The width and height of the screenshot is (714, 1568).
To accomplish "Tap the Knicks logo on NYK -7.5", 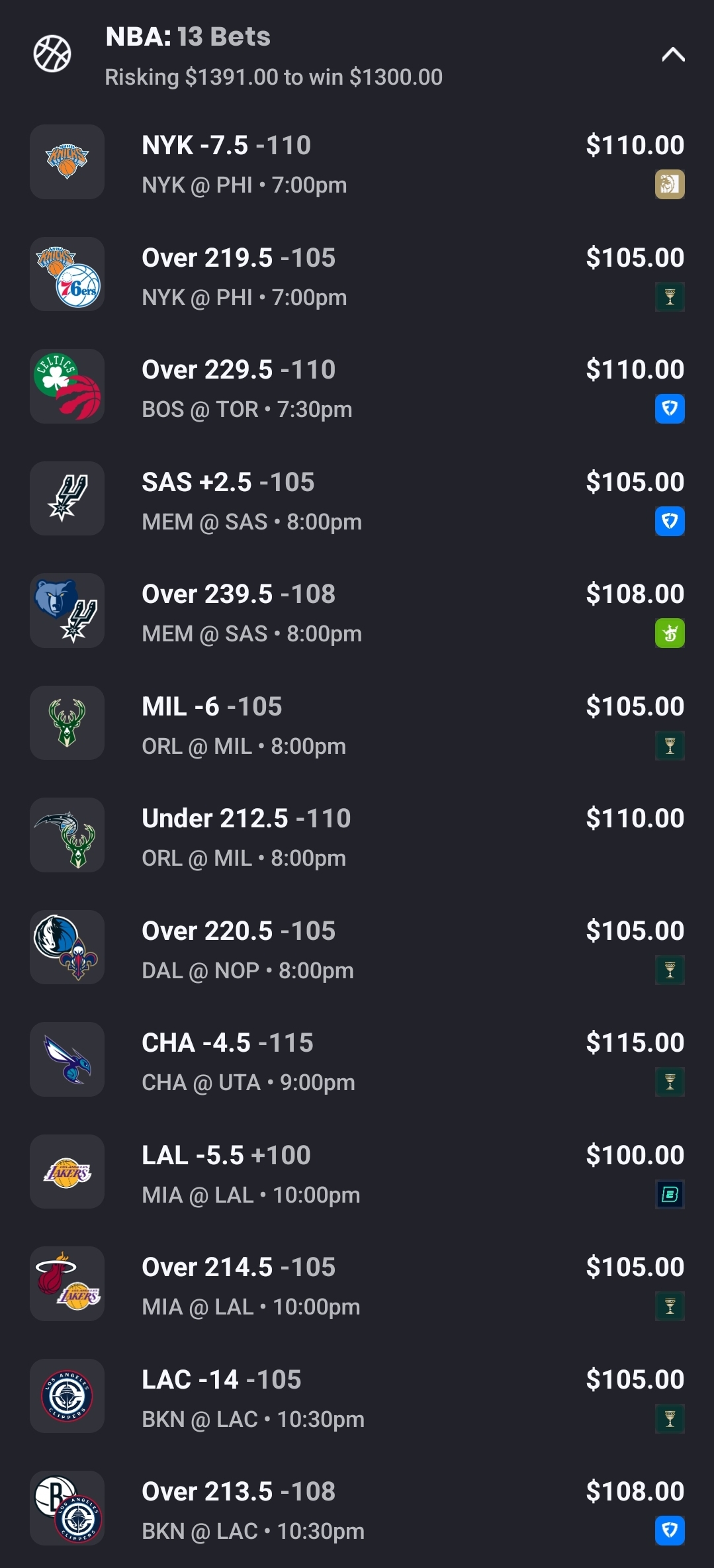I will coord(67,162).
